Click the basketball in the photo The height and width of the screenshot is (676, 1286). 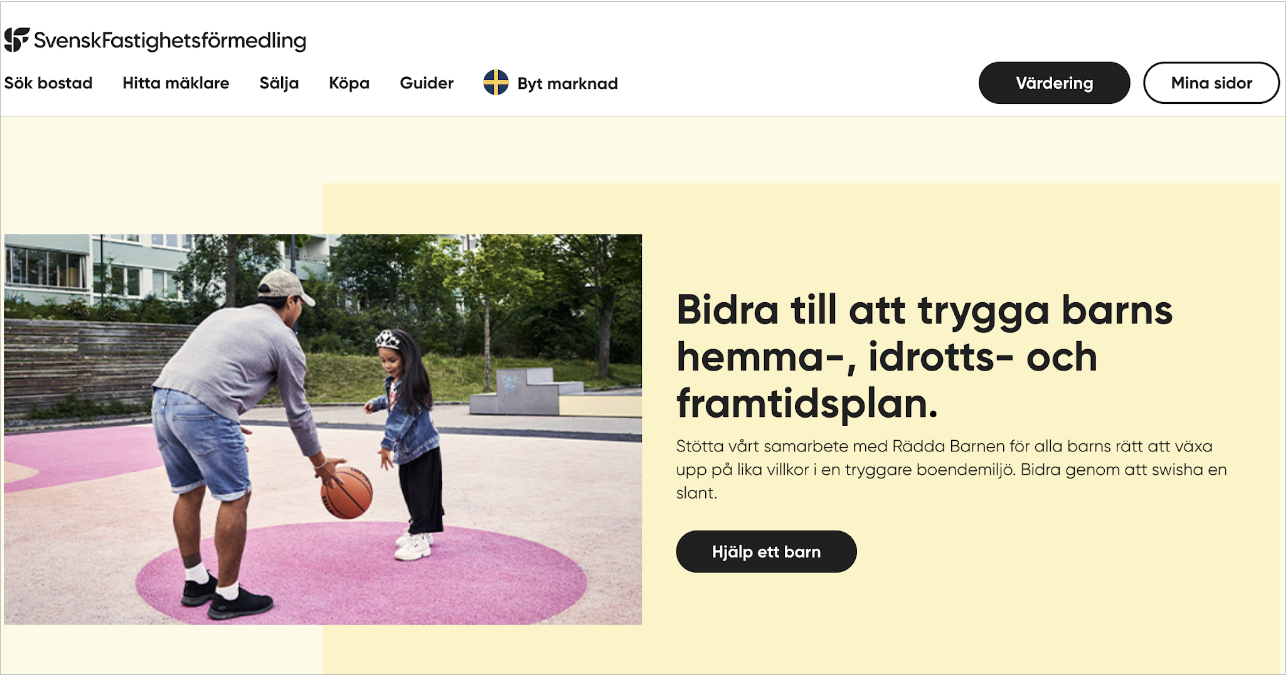pyautogui.click(x=347, y=492)
